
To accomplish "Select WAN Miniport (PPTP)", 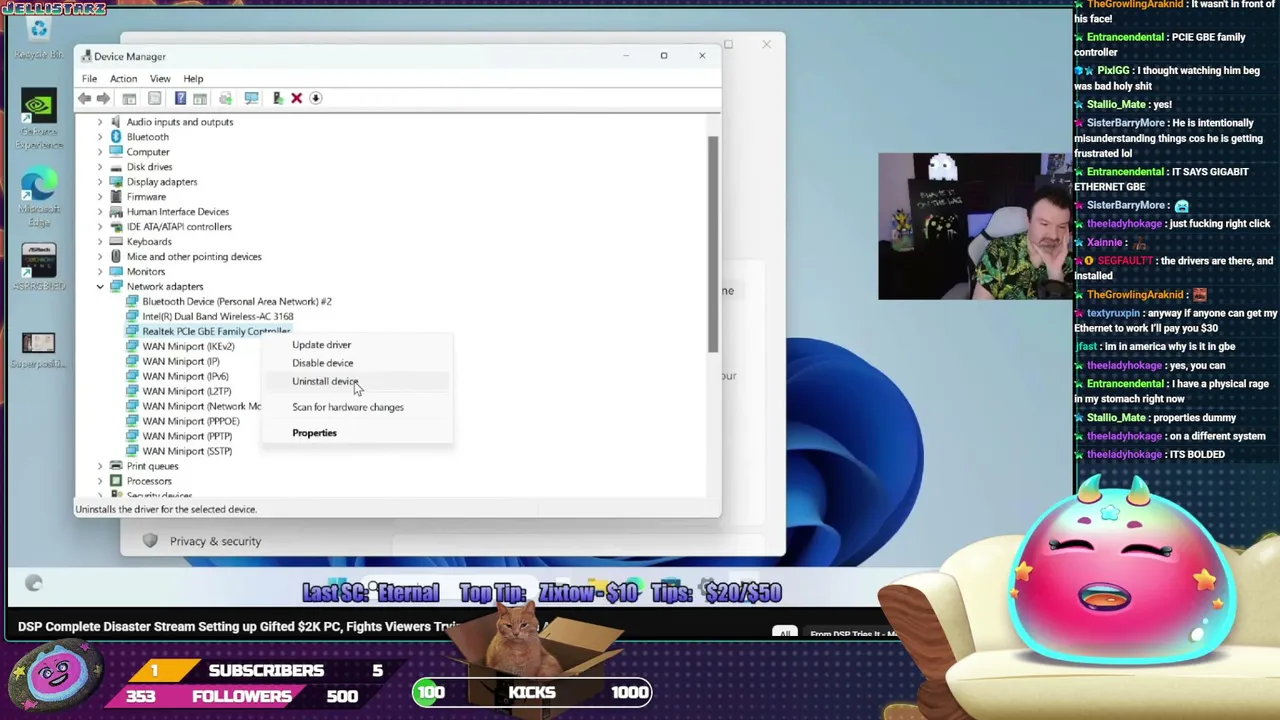I will click(187, 436).
